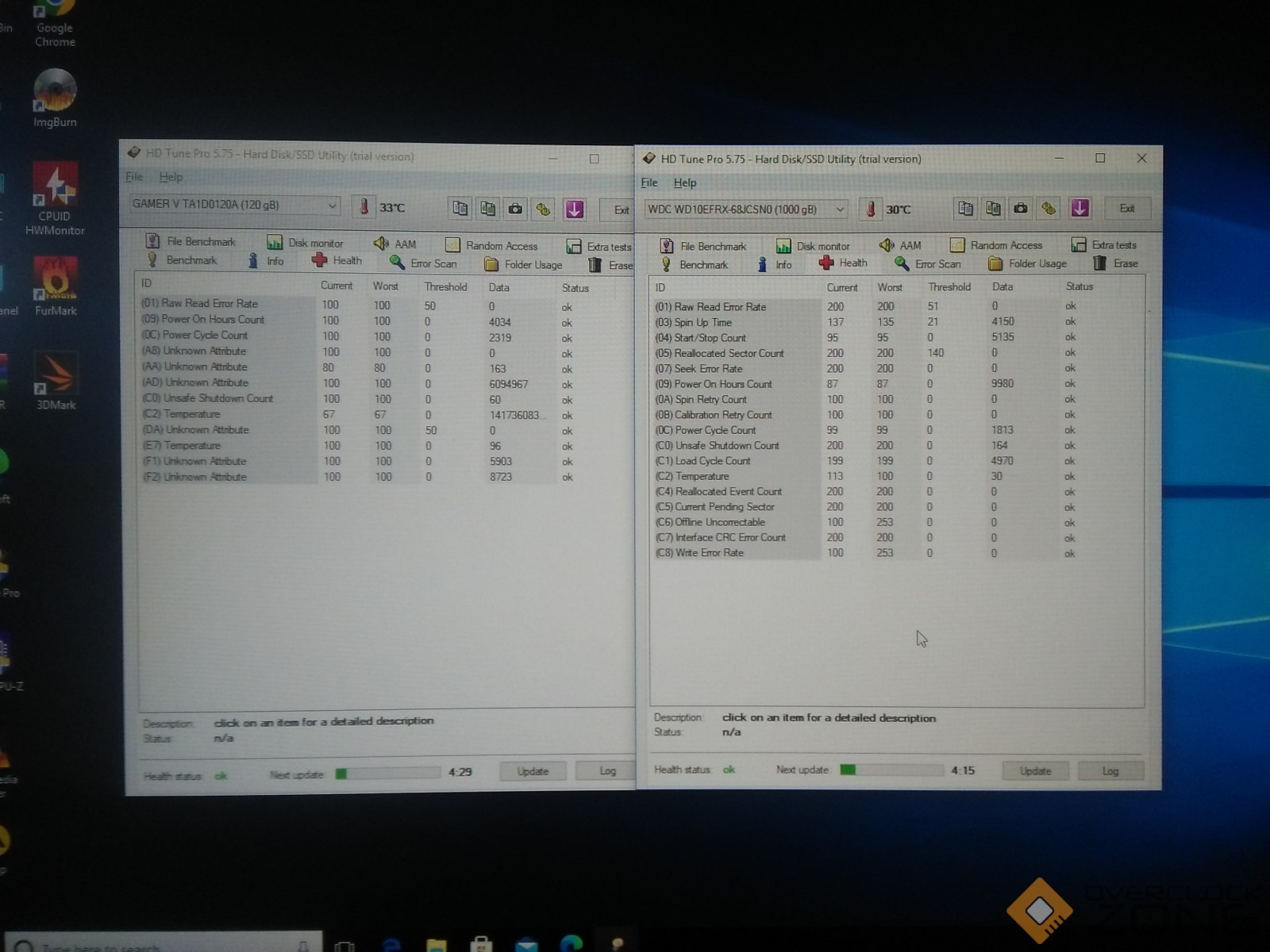Click Exit button in left HD Tune window
The width and height of the screenshot is (1270, 952).
tap(617, 210)
